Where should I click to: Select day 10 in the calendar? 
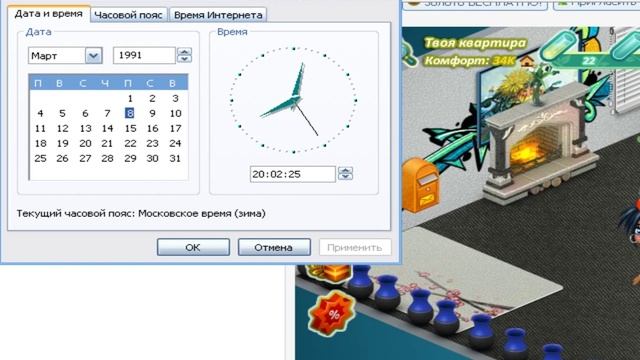[176, 113]
